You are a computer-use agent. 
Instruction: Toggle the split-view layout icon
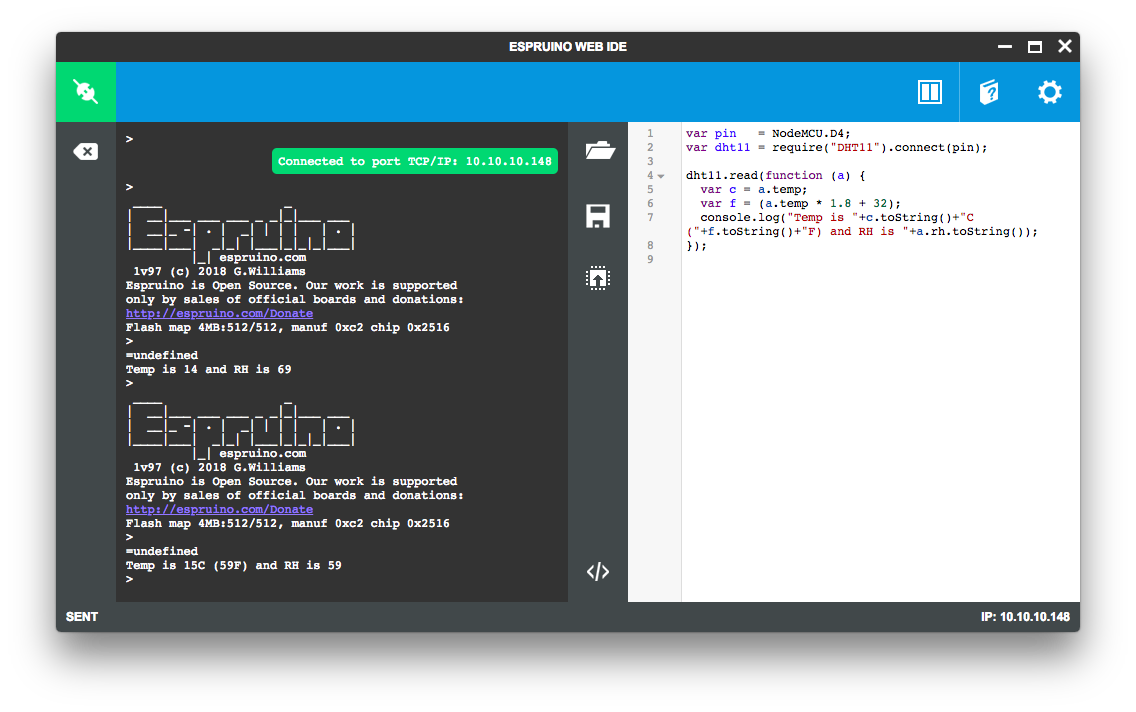click(930, 92)
